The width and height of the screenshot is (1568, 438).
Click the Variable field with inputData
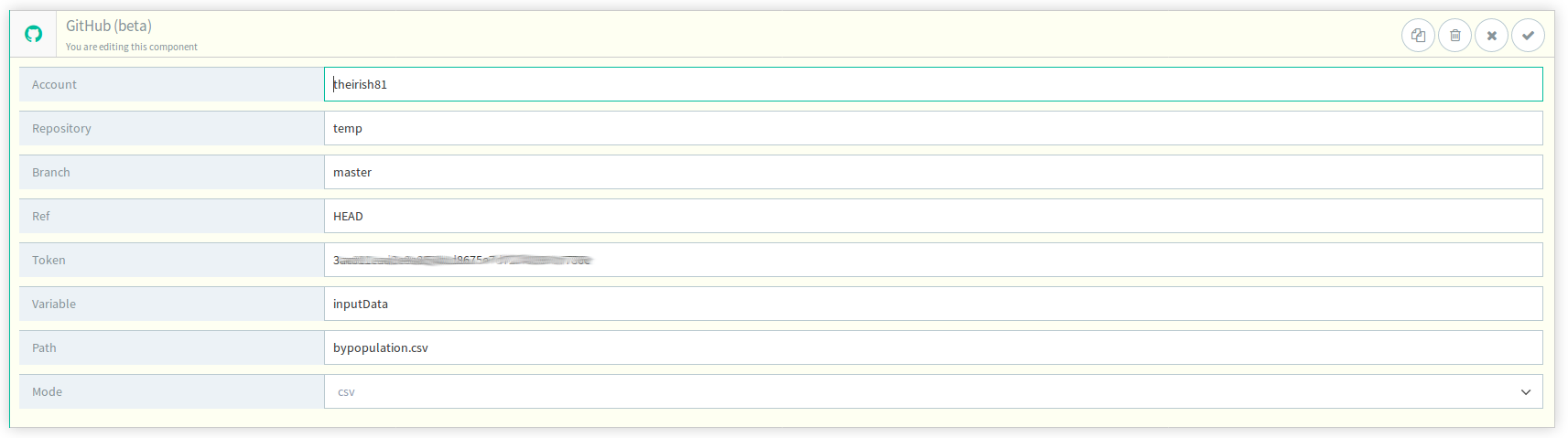pyautogui.click(x=933, y=304)
